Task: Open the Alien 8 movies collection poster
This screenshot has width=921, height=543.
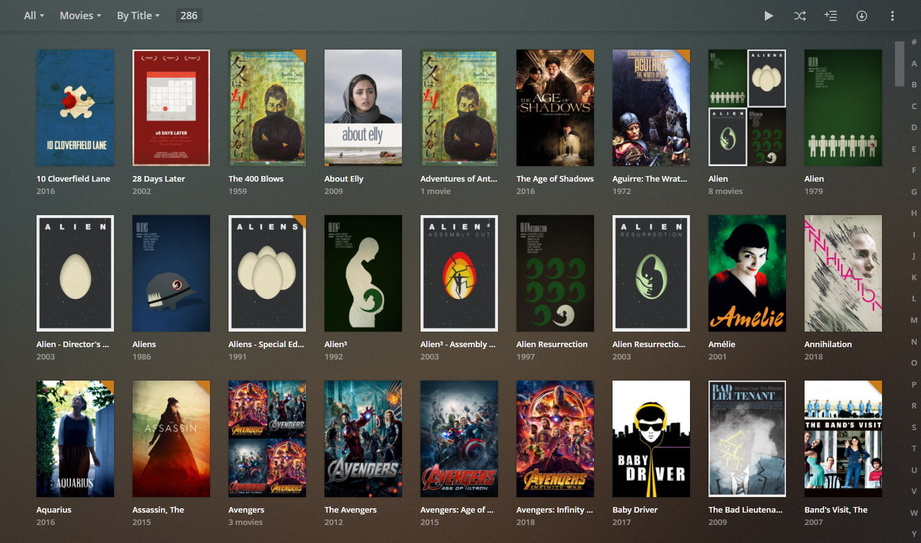Action: [747, 108]
